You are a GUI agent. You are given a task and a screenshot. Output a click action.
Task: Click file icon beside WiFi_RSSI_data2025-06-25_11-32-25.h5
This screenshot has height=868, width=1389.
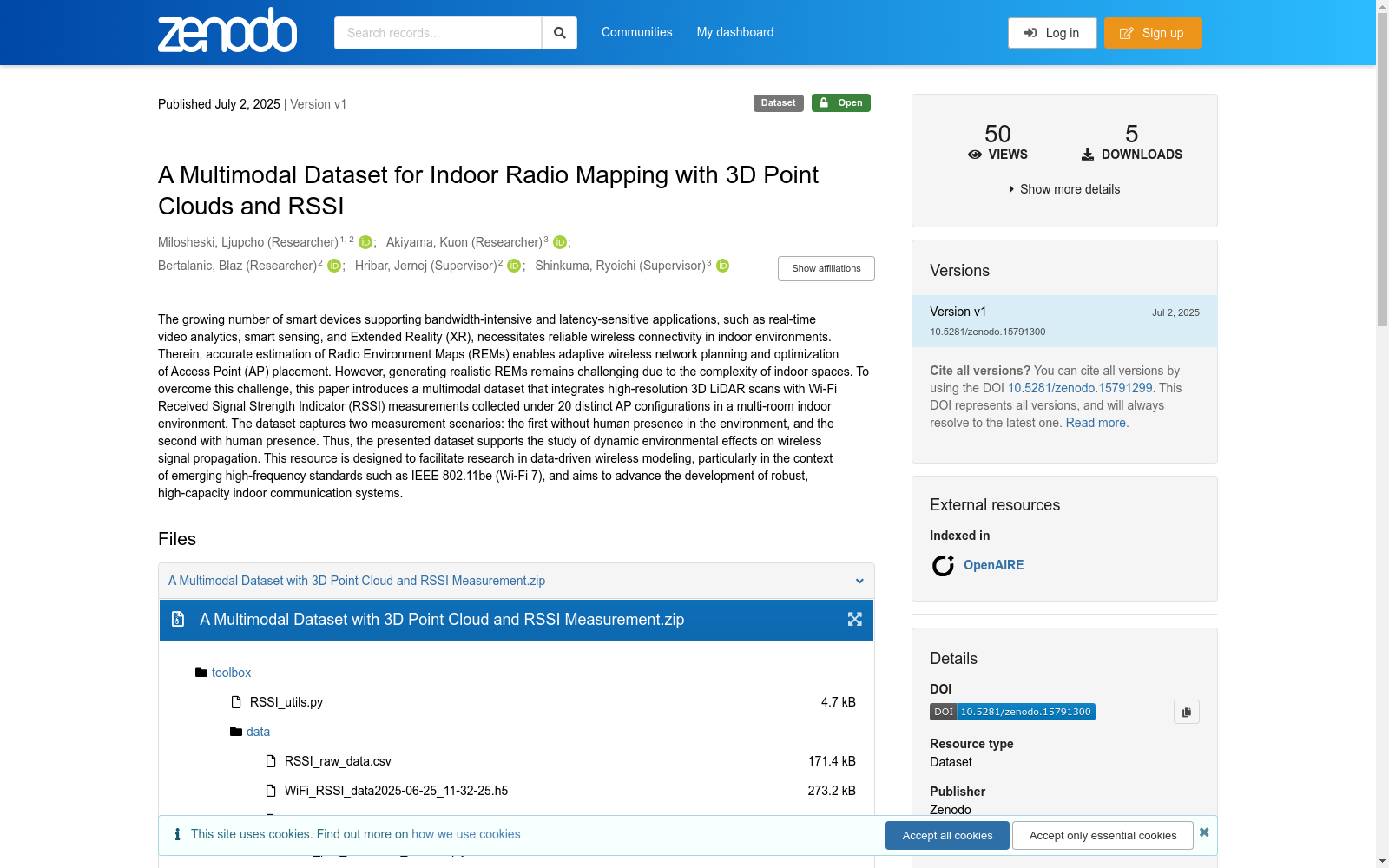tap(271, 791)
